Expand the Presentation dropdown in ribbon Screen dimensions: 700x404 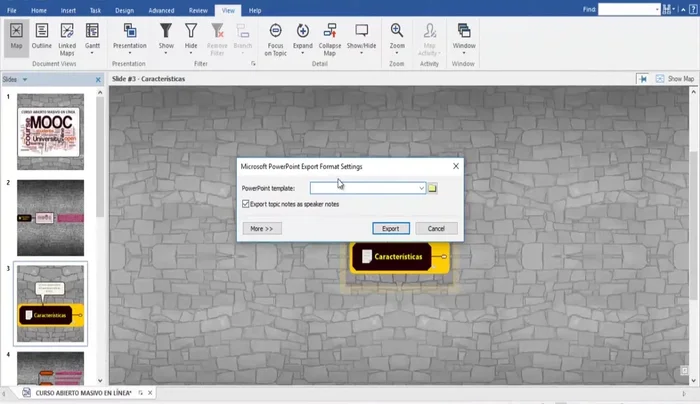click(129, 46)
